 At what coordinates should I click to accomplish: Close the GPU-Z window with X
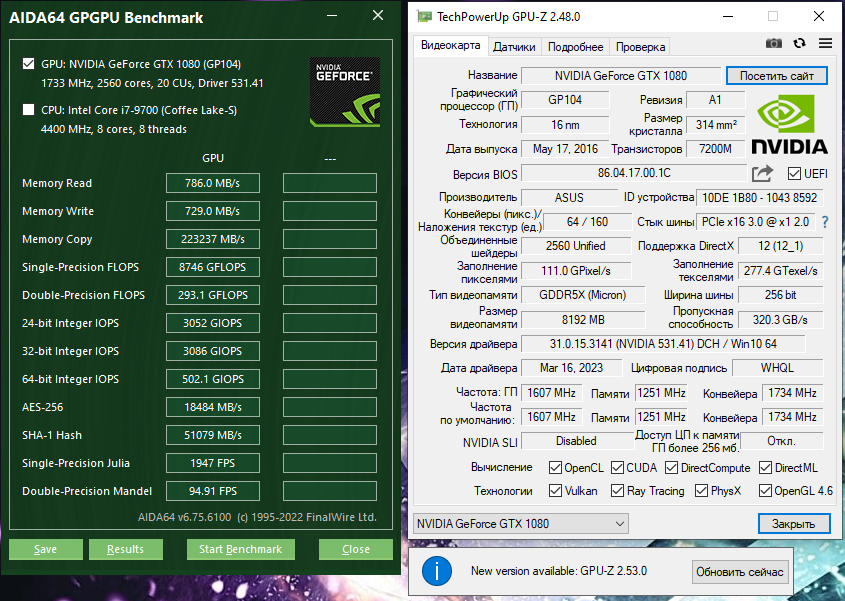(819, 16)
